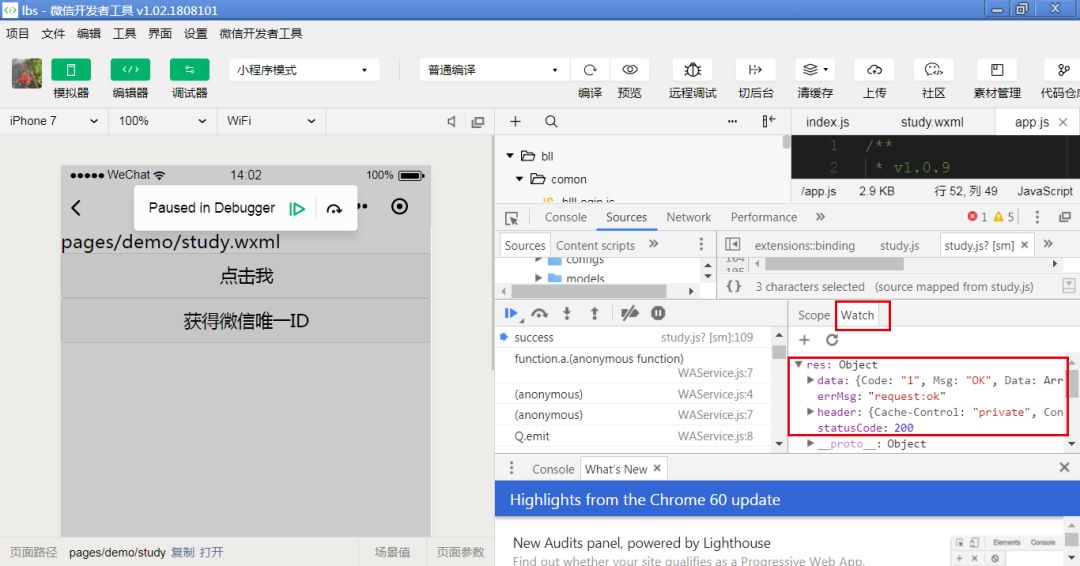Open the WiFi network dropdown
Image resolution: width=1080 pixels, height=566 pixels.
click(x=271, y=120)
